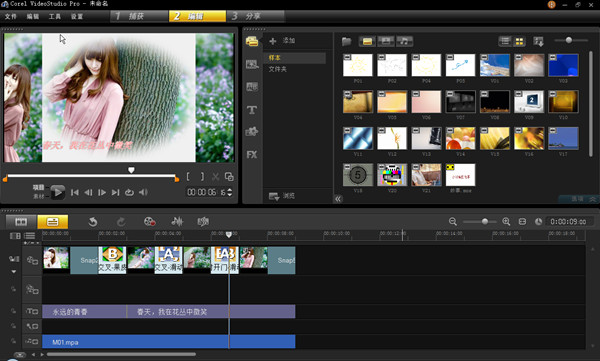Open the sort clips in library menu
Screen dimensions: 600x361
coord(538,41)
